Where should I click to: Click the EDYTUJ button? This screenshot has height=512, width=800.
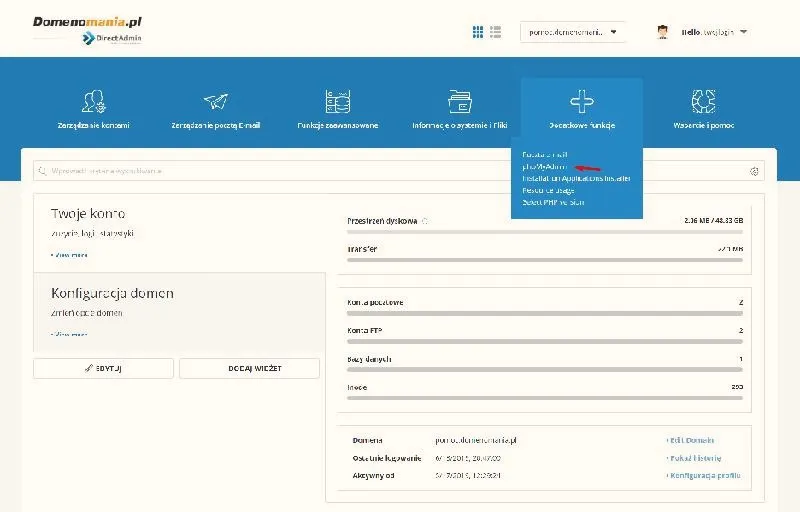point(104,368)
